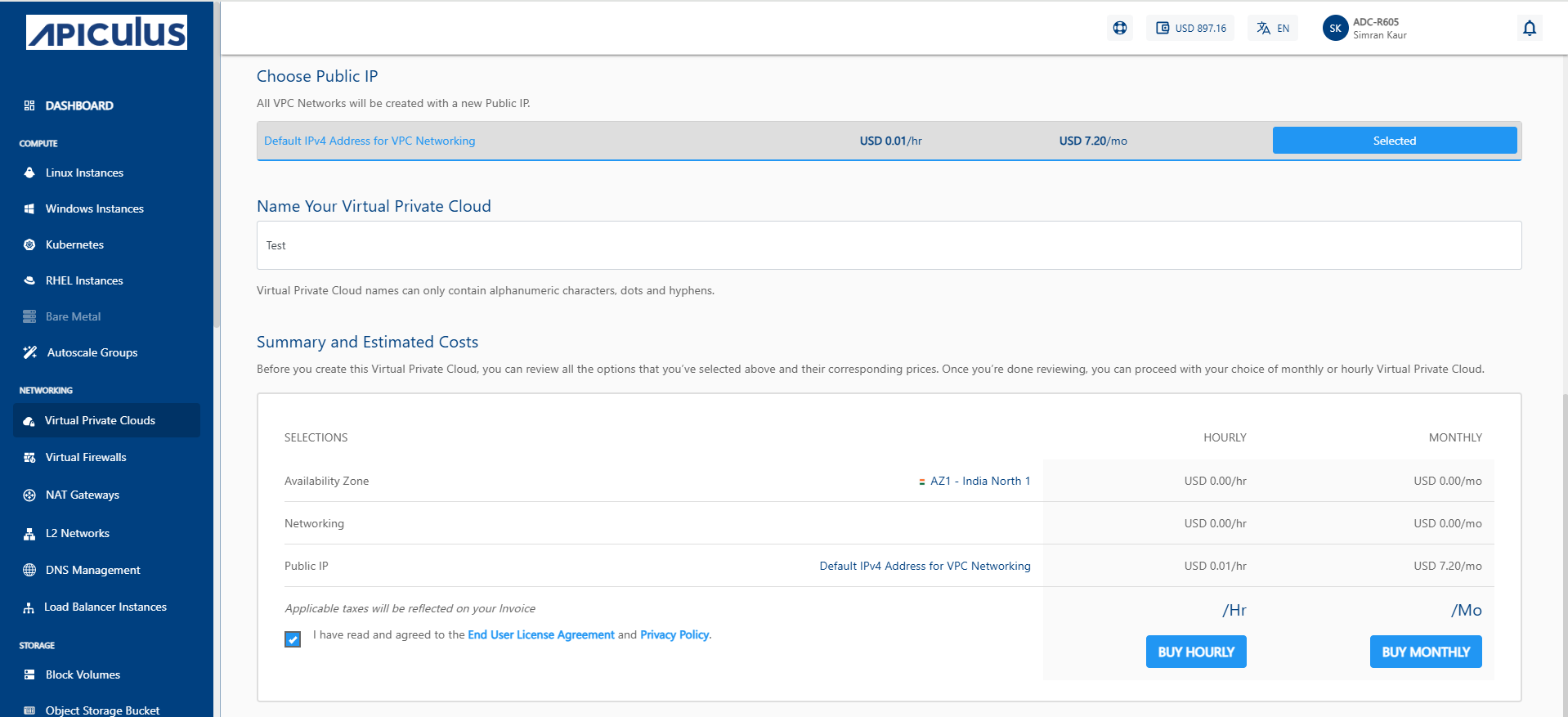Image resolution: width=1568 pixels, height=717 pixels.
Task: Open the ADC-R605 Simran Kaur account menu
Action: pyautogui.click(x=1365, y=28)
